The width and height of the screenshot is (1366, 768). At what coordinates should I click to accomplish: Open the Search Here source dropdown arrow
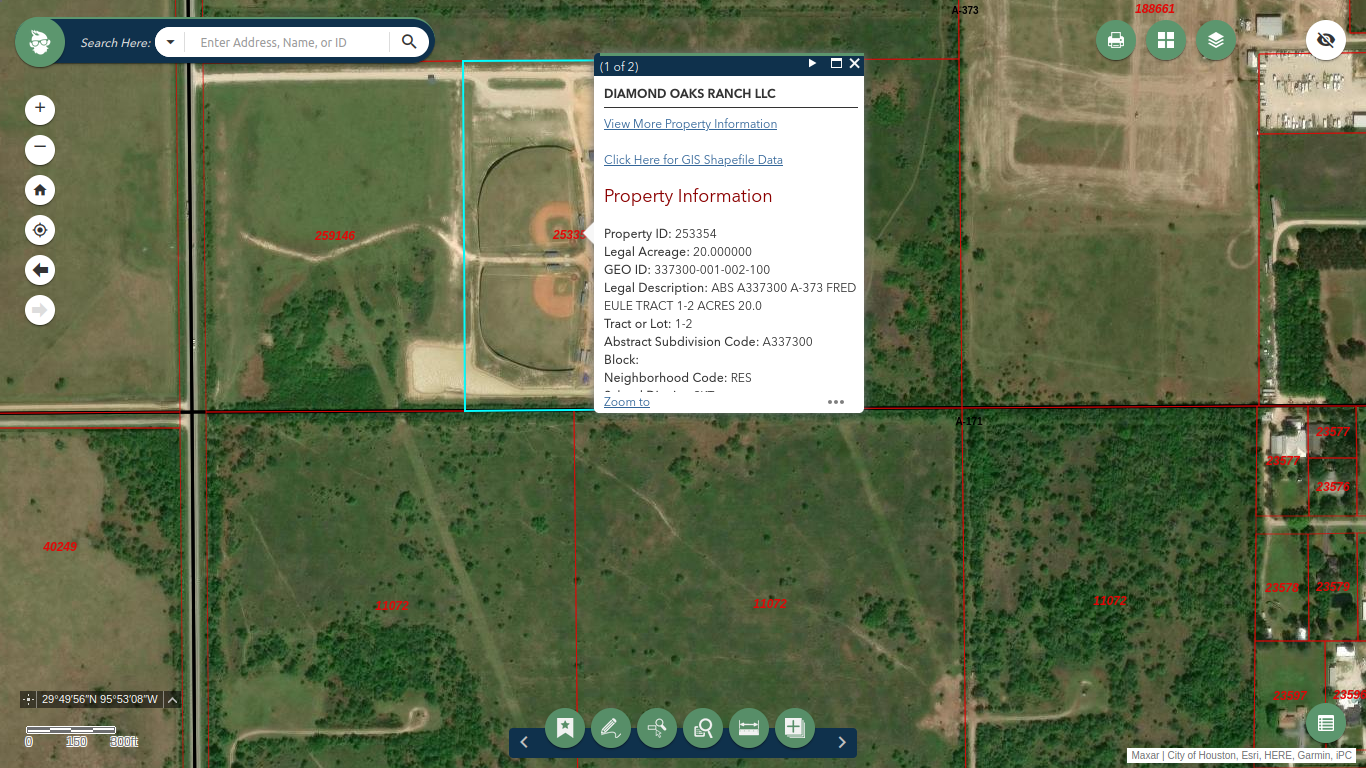171,42
